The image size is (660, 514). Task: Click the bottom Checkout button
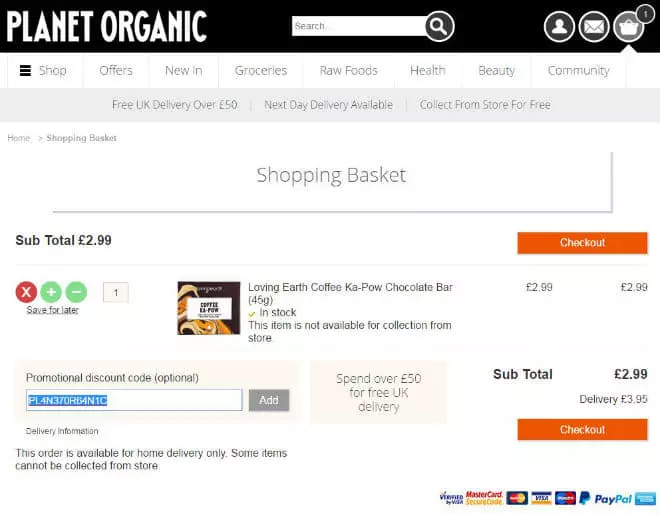point(583,429)
